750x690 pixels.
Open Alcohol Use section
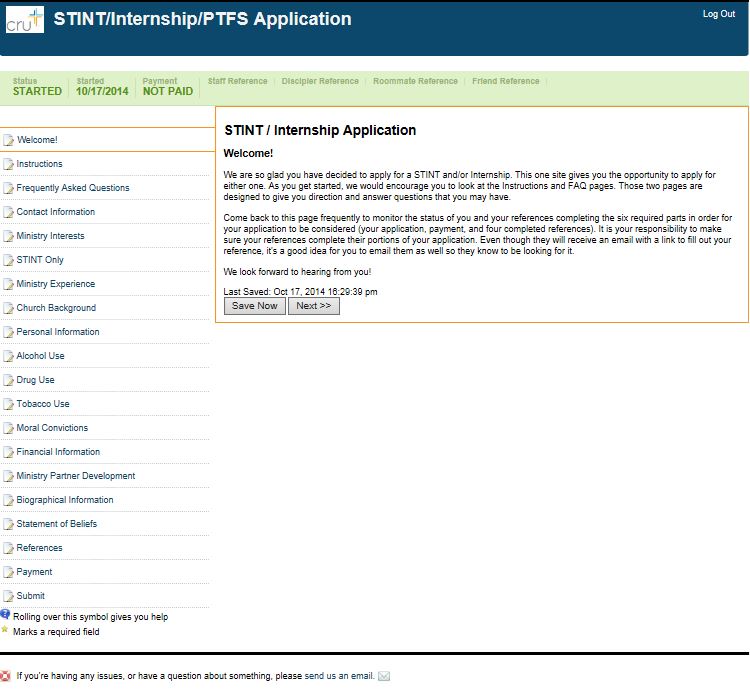pos(40,356)
